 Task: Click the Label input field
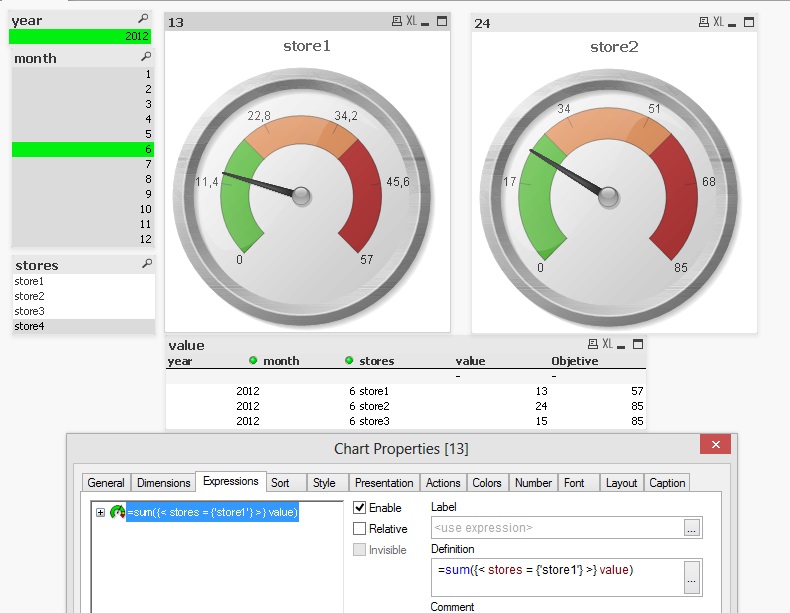pos(555,528)
